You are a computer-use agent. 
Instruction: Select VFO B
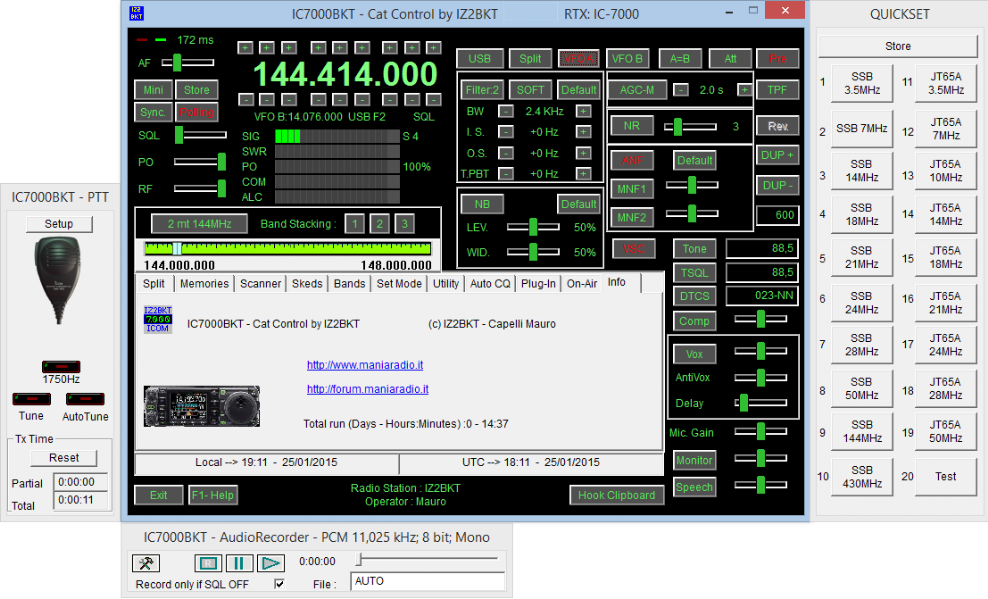(627, 59)
